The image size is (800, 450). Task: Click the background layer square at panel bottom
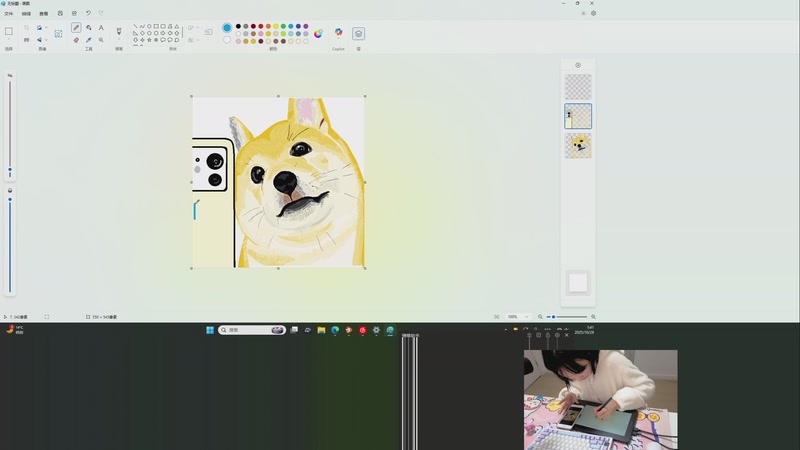578,283
